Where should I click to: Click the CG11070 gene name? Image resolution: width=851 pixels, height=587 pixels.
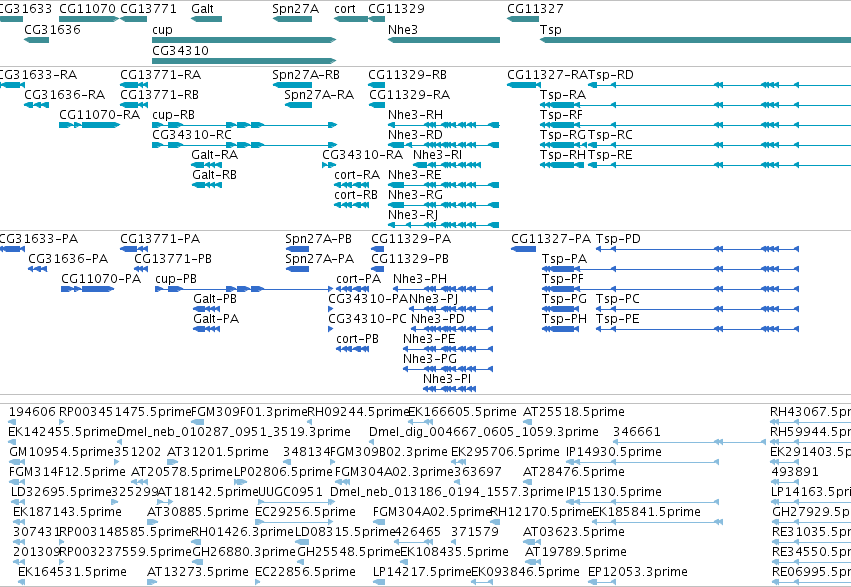tap(87, 9)
